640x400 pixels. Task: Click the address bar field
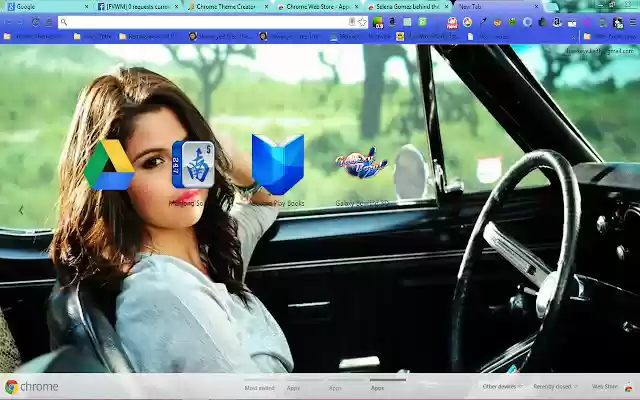(213, 22)
